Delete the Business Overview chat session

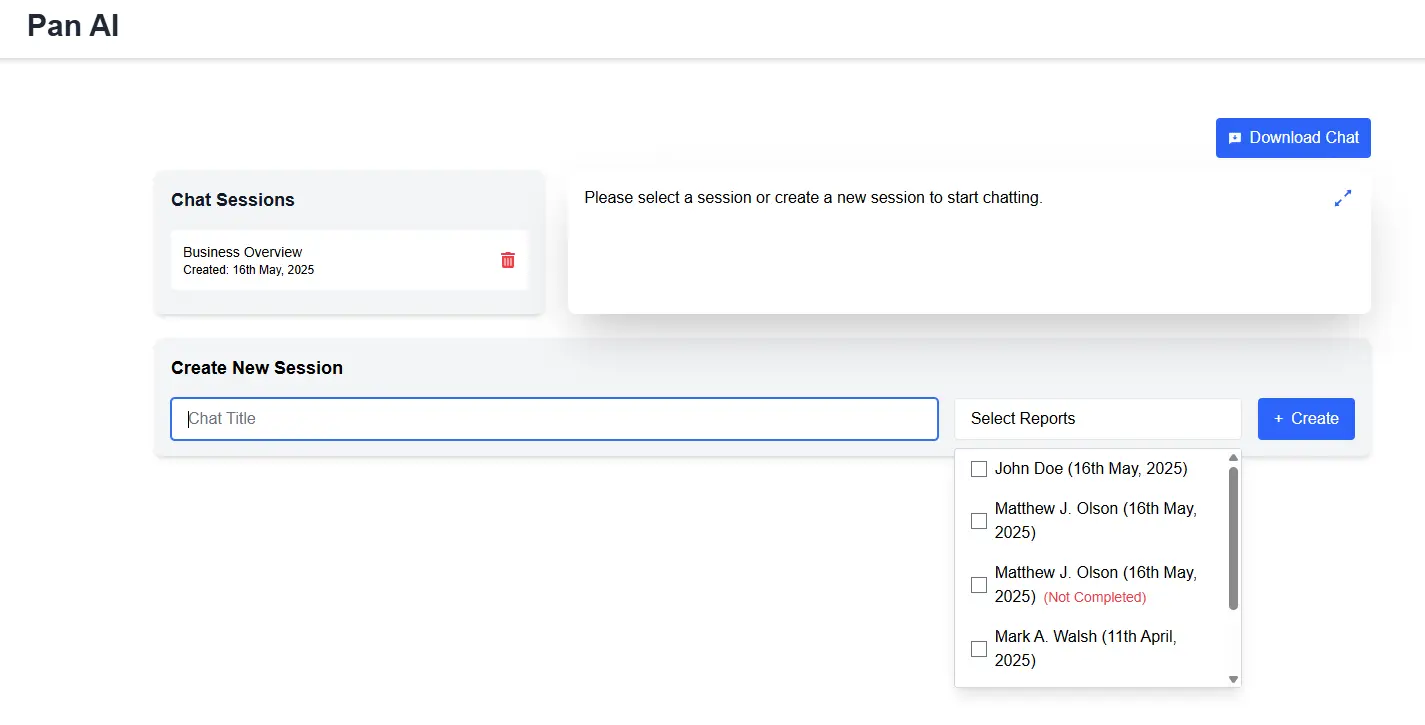(508, 260)
